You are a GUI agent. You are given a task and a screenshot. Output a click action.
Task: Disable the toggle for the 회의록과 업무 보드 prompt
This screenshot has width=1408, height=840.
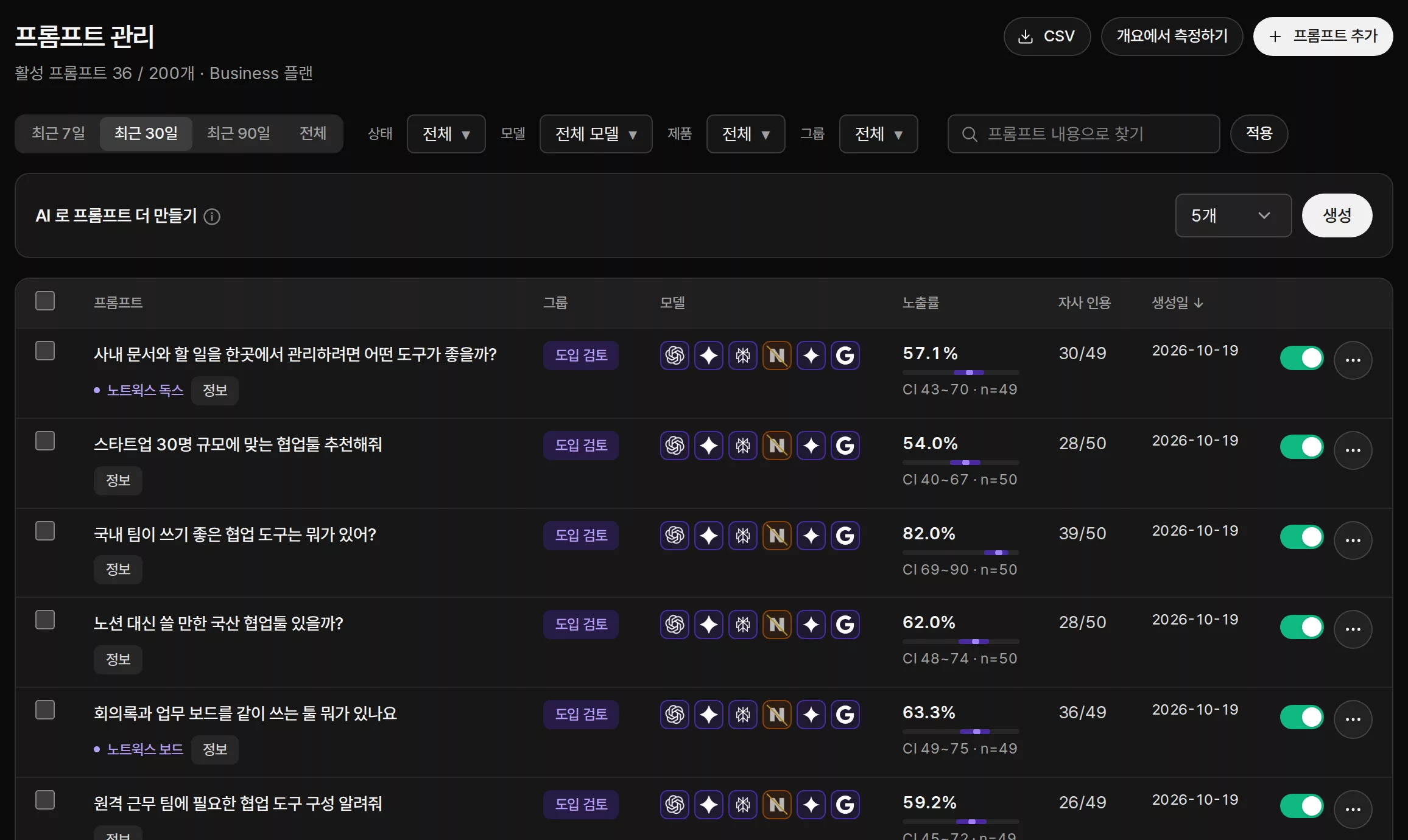[x=1301, y=716]
